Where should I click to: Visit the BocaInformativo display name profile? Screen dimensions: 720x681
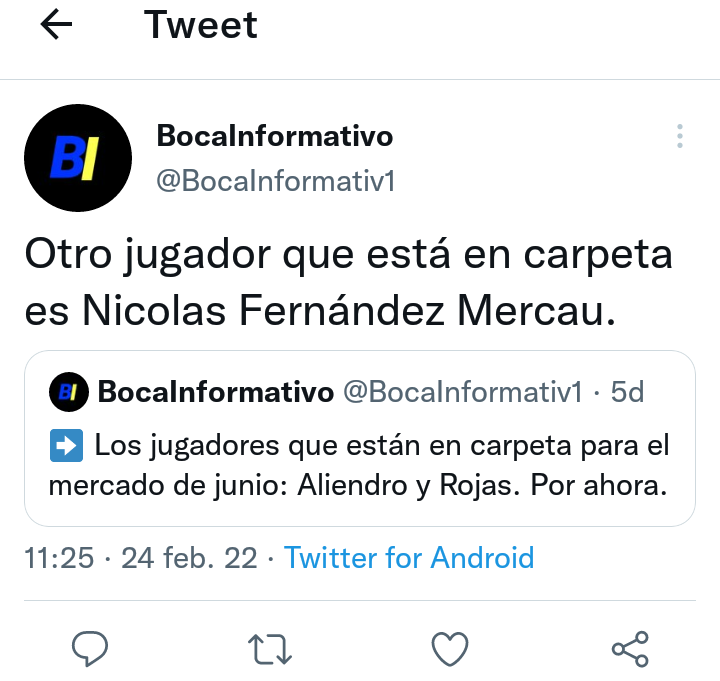point(275,136)
